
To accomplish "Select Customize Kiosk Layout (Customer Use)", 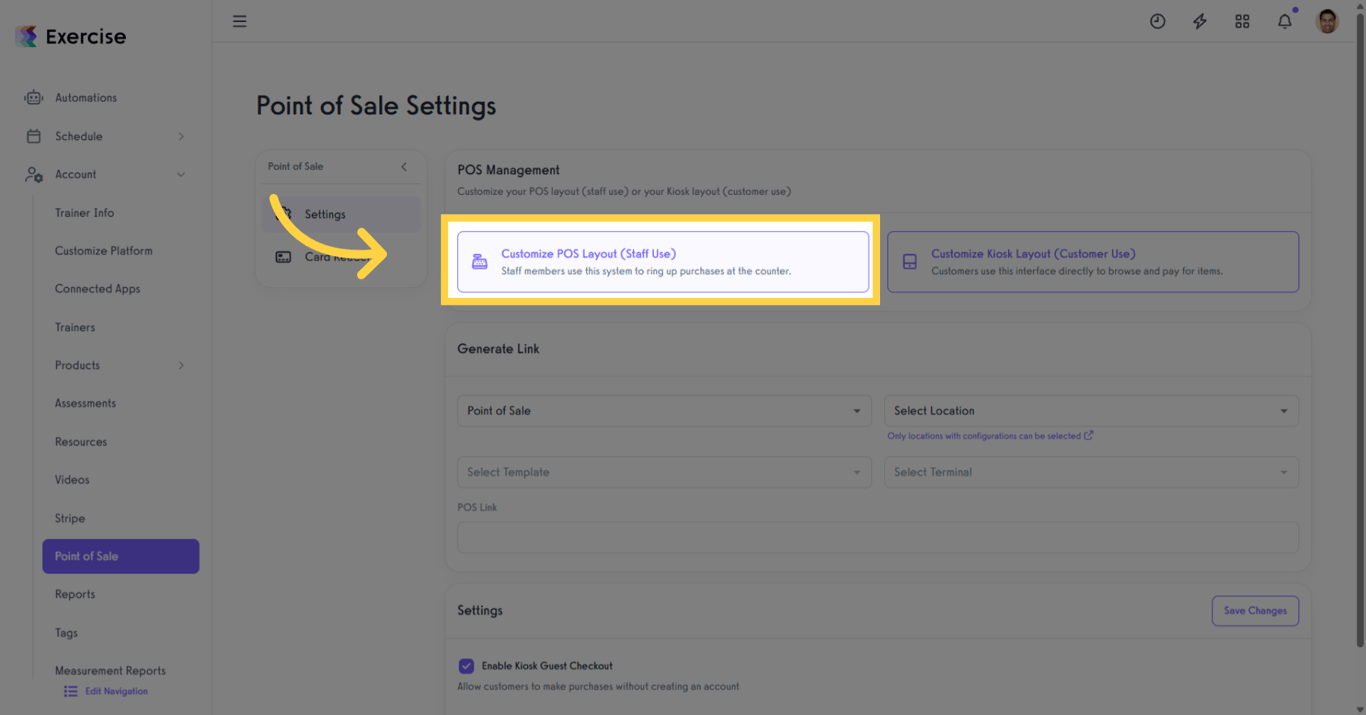I will [1092, 262].
